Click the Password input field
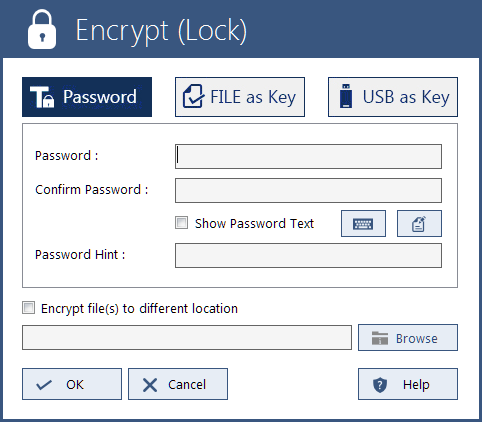This screenshot has height=422, width=482. pos(308,156)
